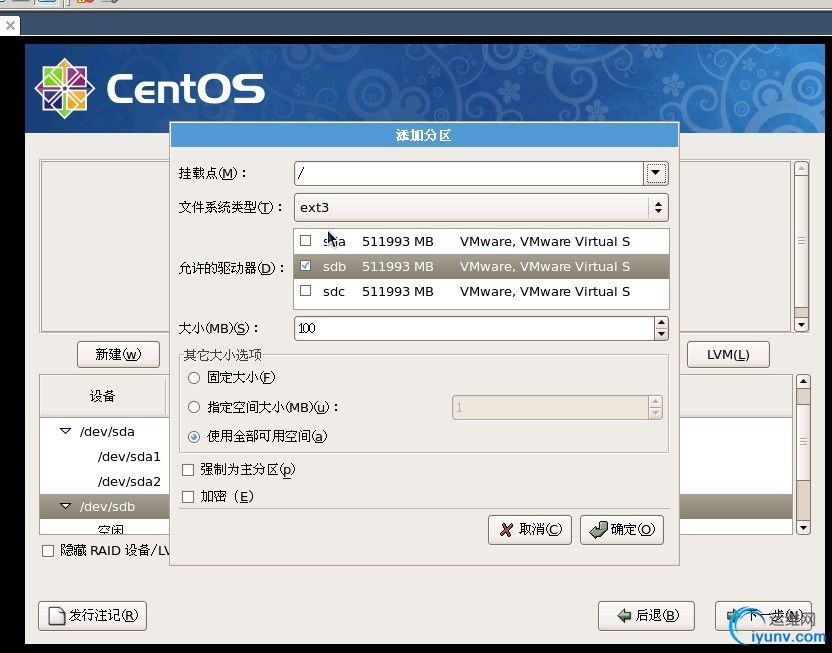832x653 pixels.
Task: Click the CentOS logo icon
Action: 65,88
